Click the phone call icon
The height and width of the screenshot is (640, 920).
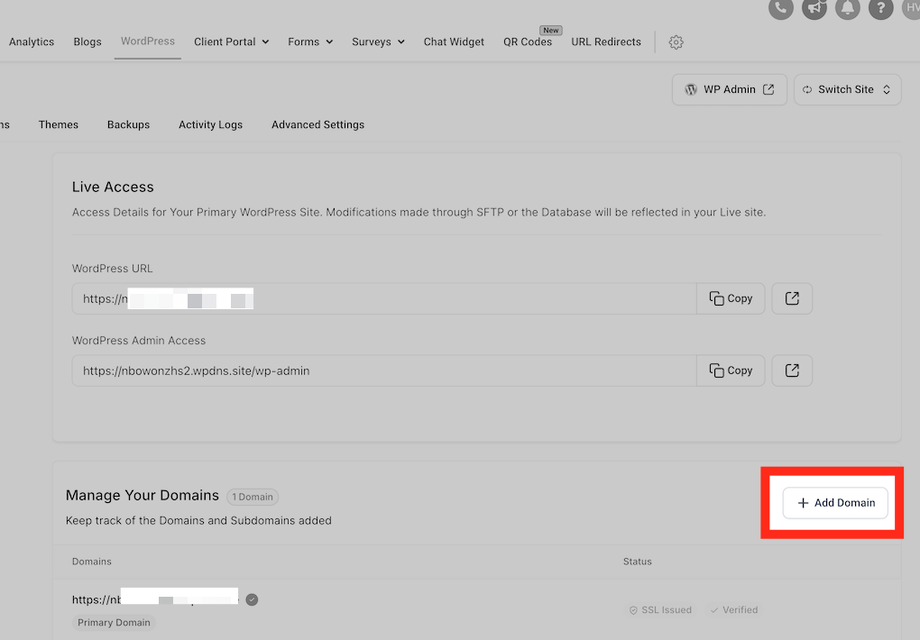(781, 8)
